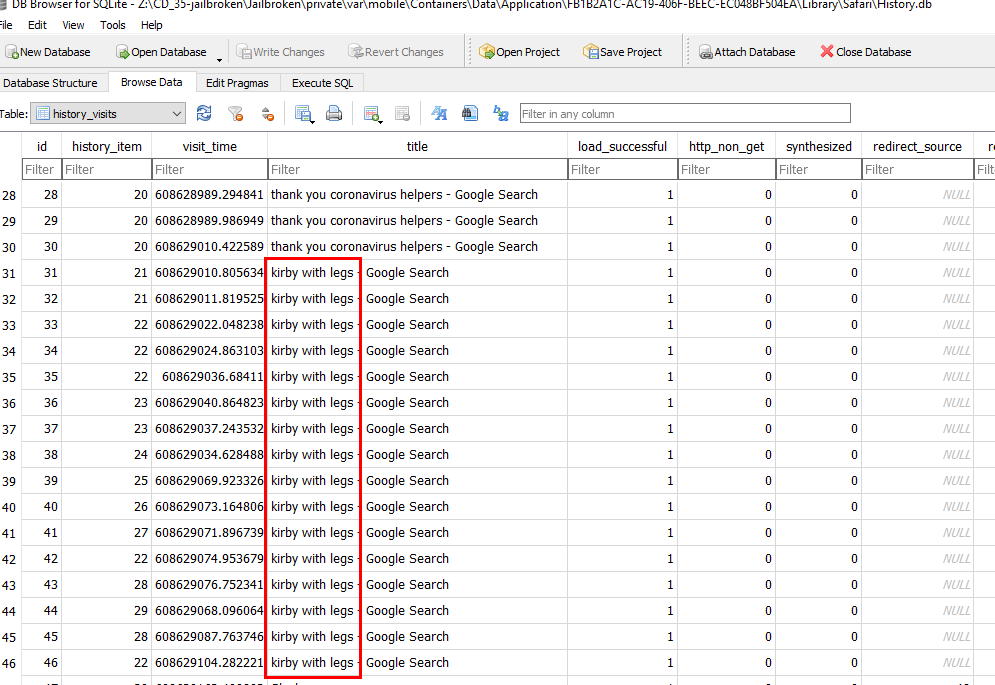Click the Filter in any column field
This screenshot has height=685, width=995.
click(684, 114)
